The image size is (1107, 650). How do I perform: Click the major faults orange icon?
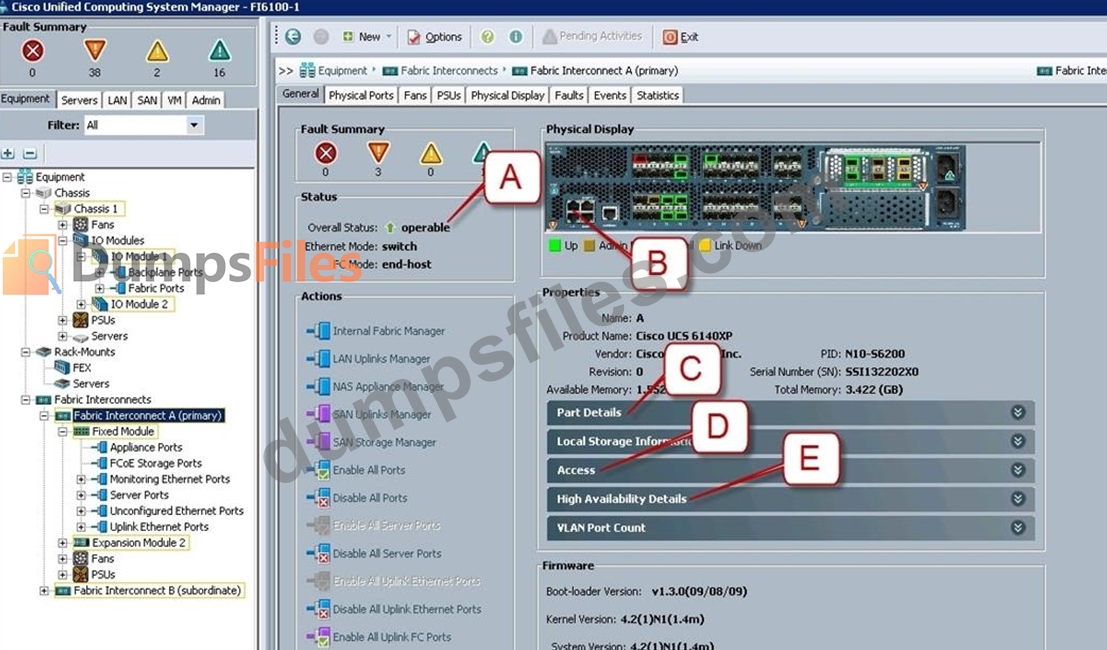point(95,51)
